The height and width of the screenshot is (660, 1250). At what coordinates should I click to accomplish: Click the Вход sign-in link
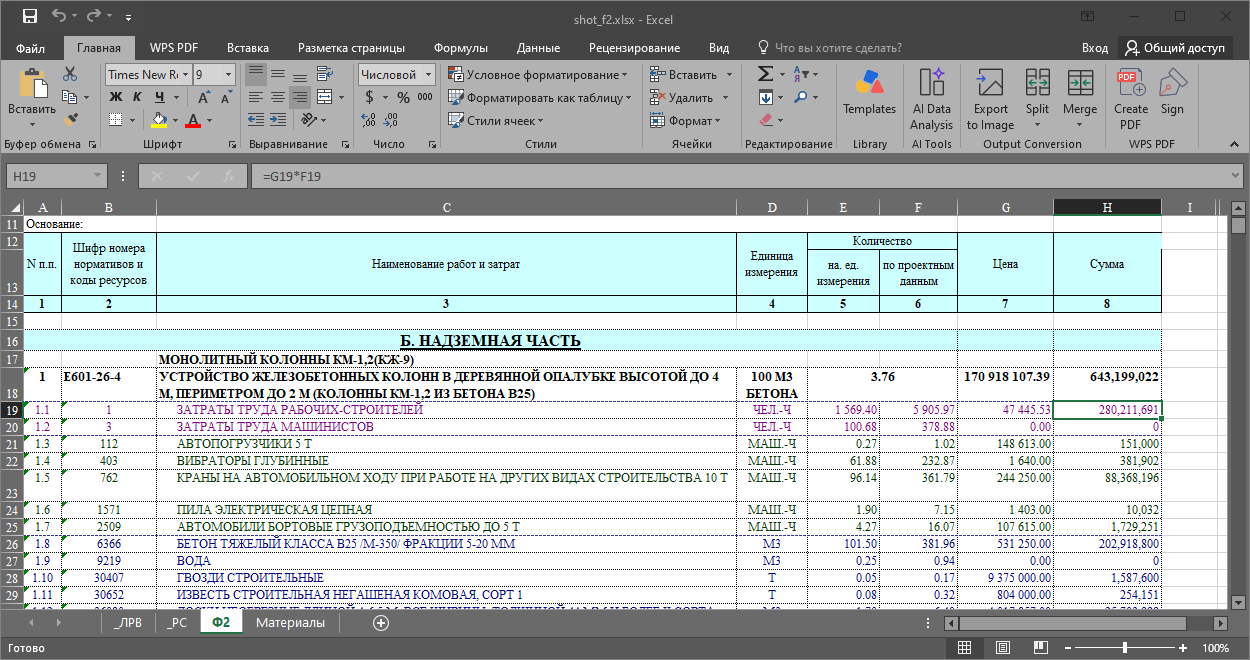tap(1094, 48)
